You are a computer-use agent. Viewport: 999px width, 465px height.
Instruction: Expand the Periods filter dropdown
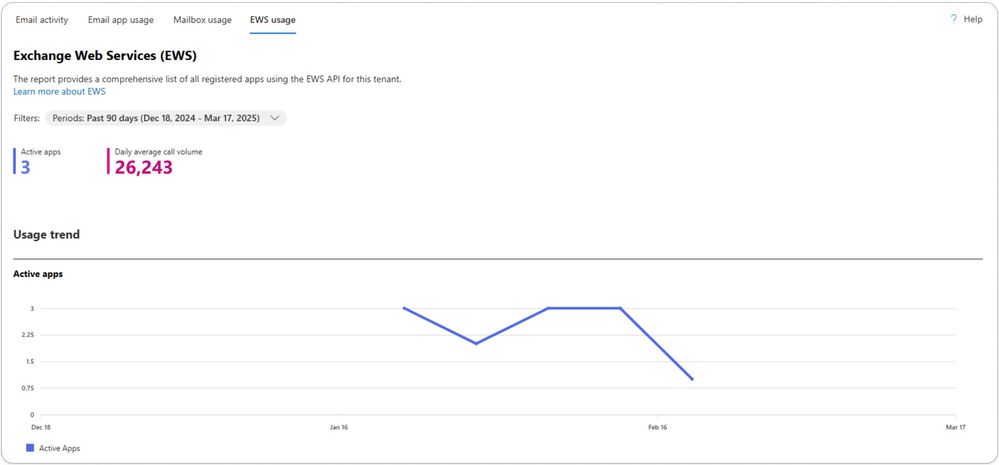pos(166,118)
